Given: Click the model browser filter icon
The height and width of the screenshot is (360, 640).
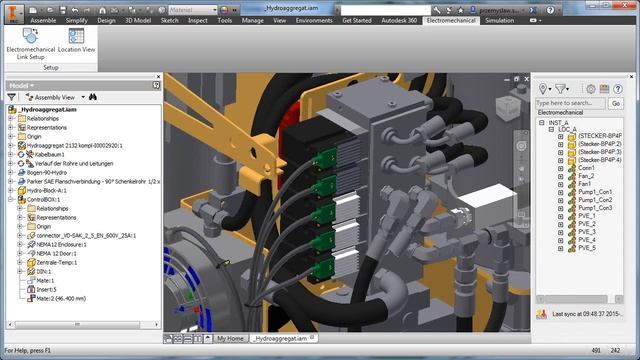Looking at the screenshot, I should [11, 97].
